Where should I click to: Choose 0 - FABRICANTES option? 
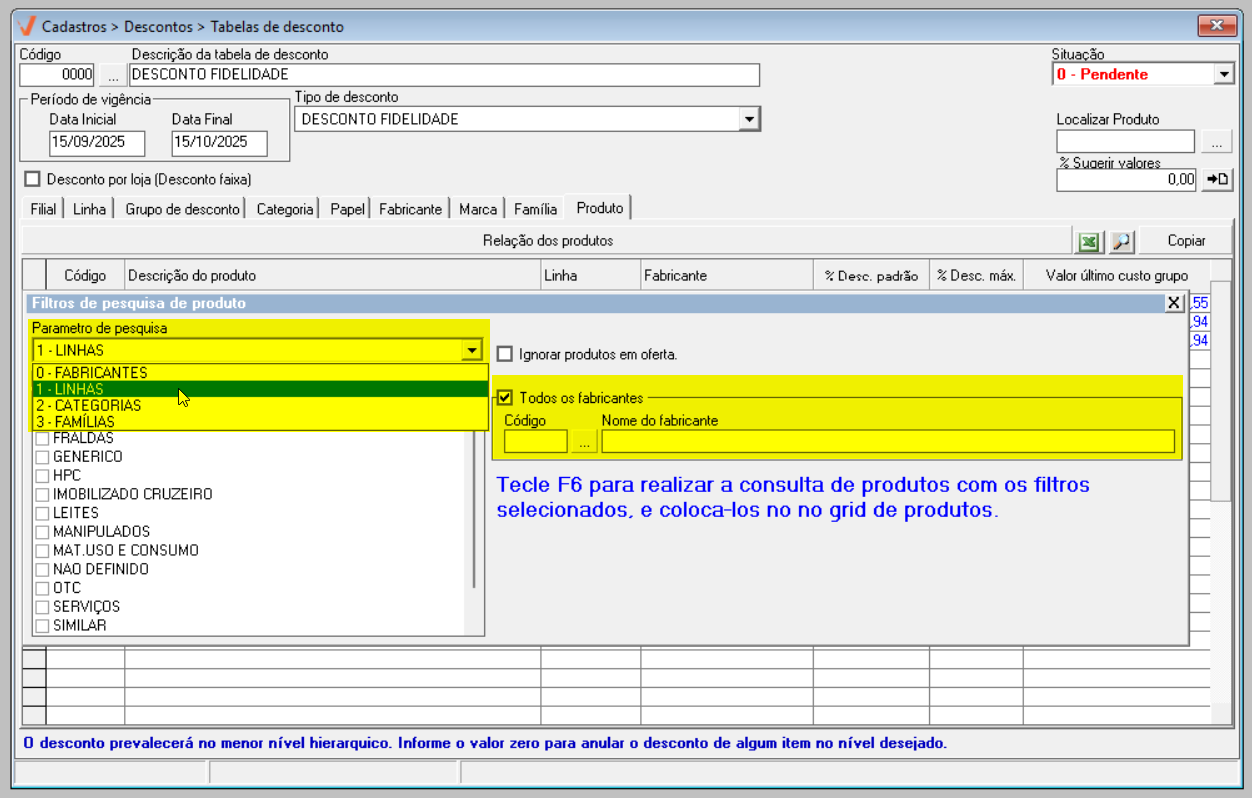pyautogui.click(x=91, y=373)
